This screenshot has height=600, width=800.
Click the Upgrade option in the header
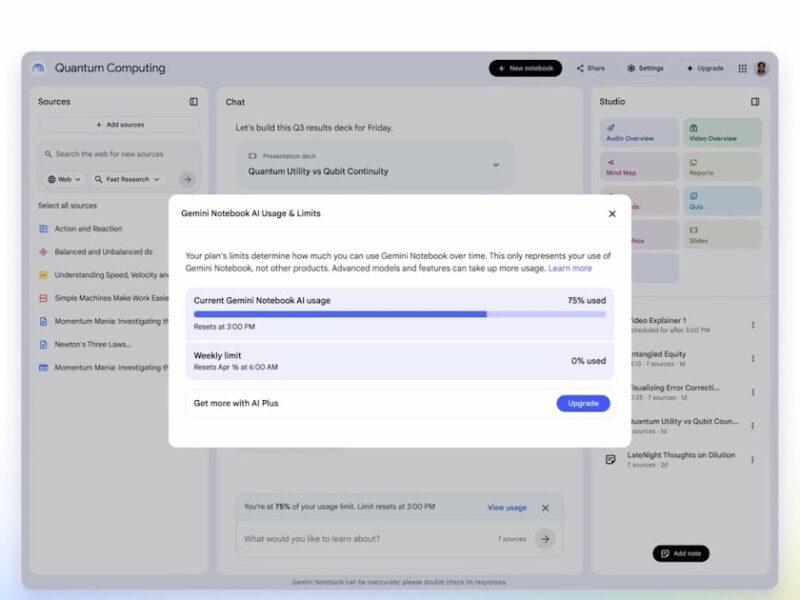click(x=705, y=68)
